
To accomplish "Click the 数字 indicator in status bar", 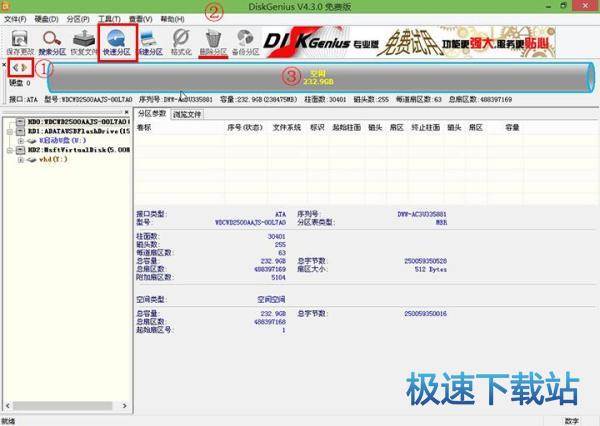I will 572,421.
